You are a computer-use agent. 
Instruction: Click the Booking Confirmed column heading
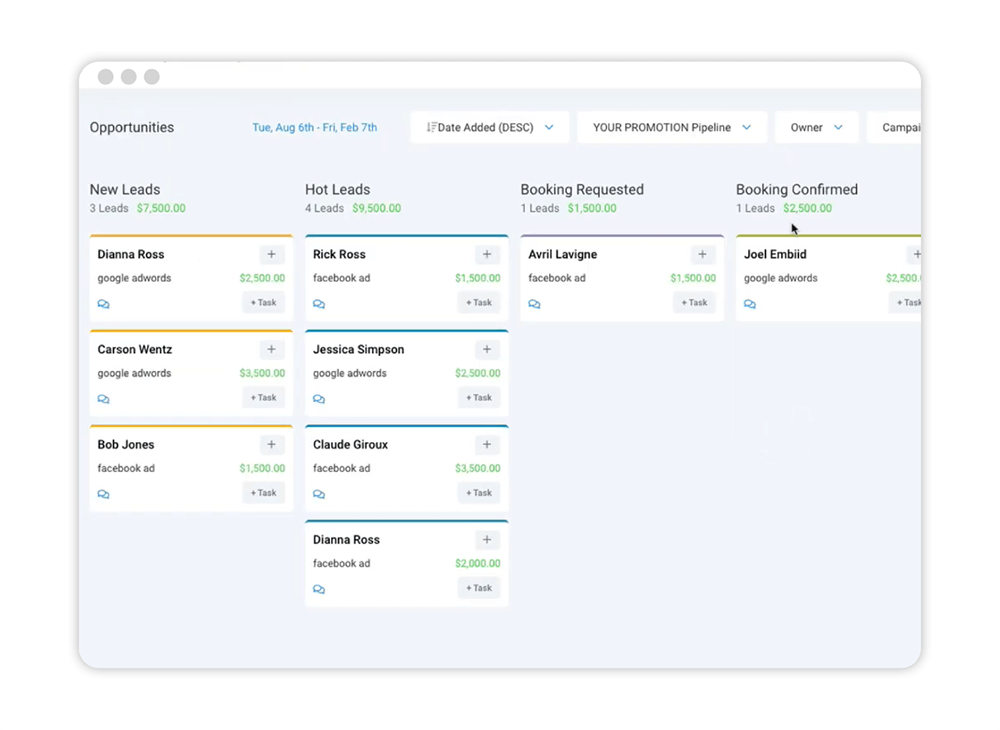[797, 189]
